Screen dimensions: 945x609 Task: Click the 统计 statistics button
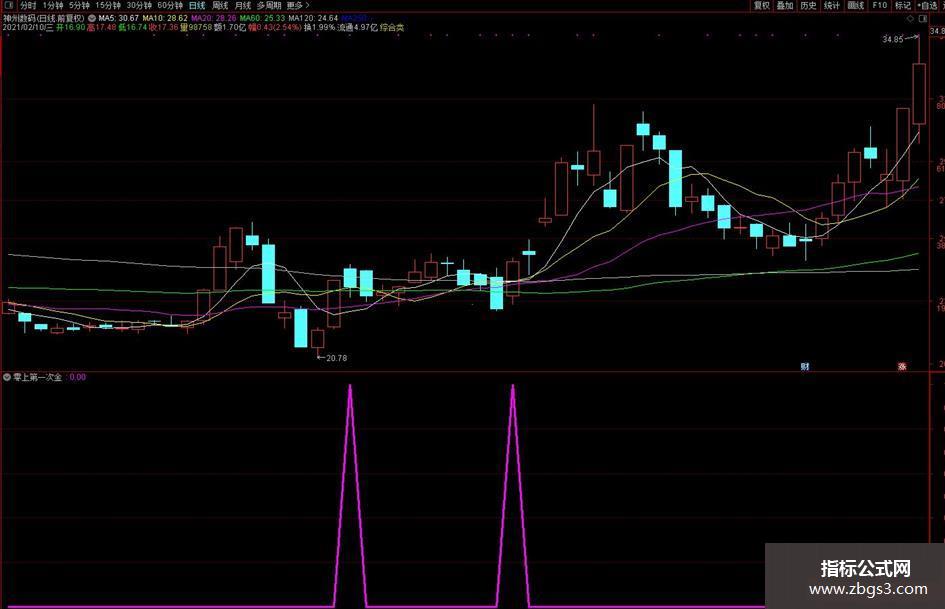pos(832,5)
